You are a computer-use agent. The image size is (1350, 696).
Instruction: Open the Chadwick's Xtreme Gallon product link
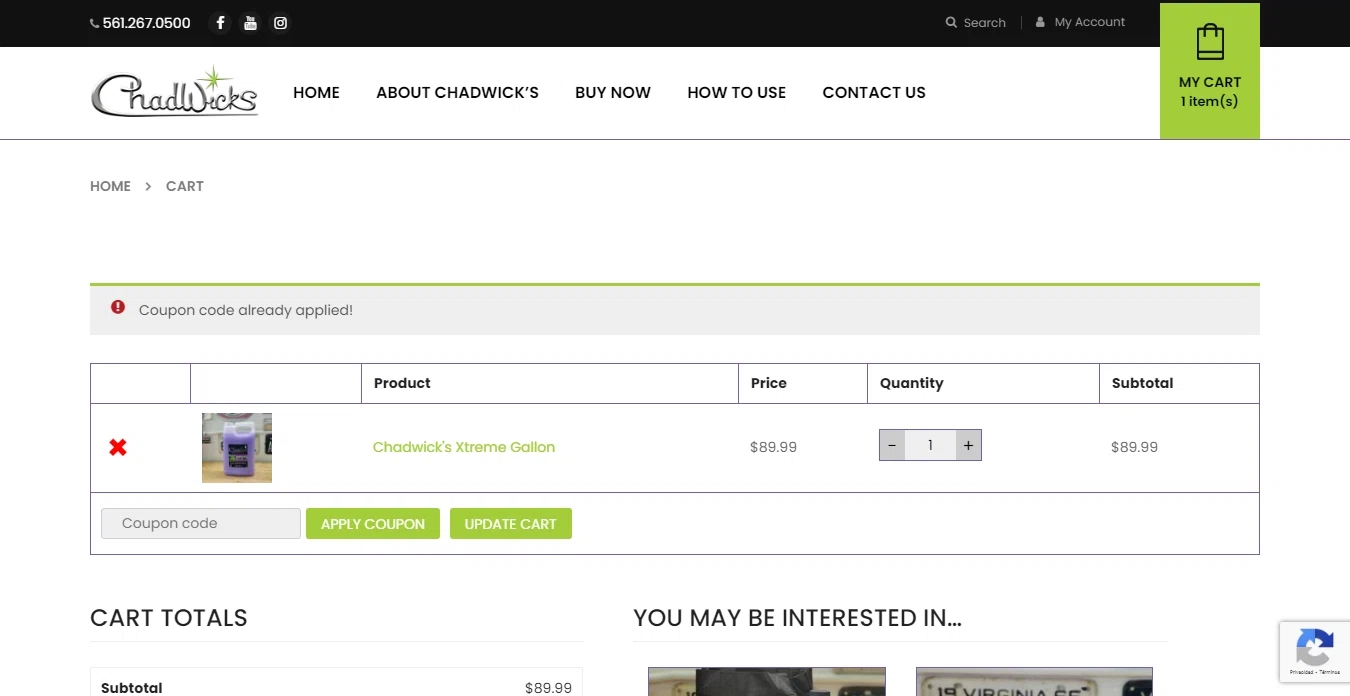tap(464, 447)
